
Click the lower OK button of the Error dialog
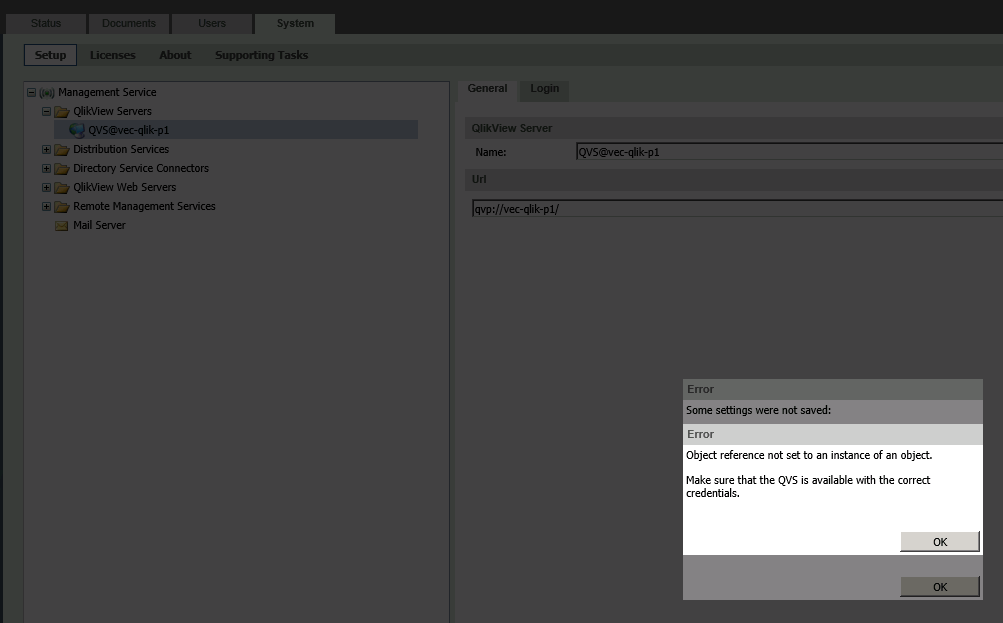[x=940, y=587]
